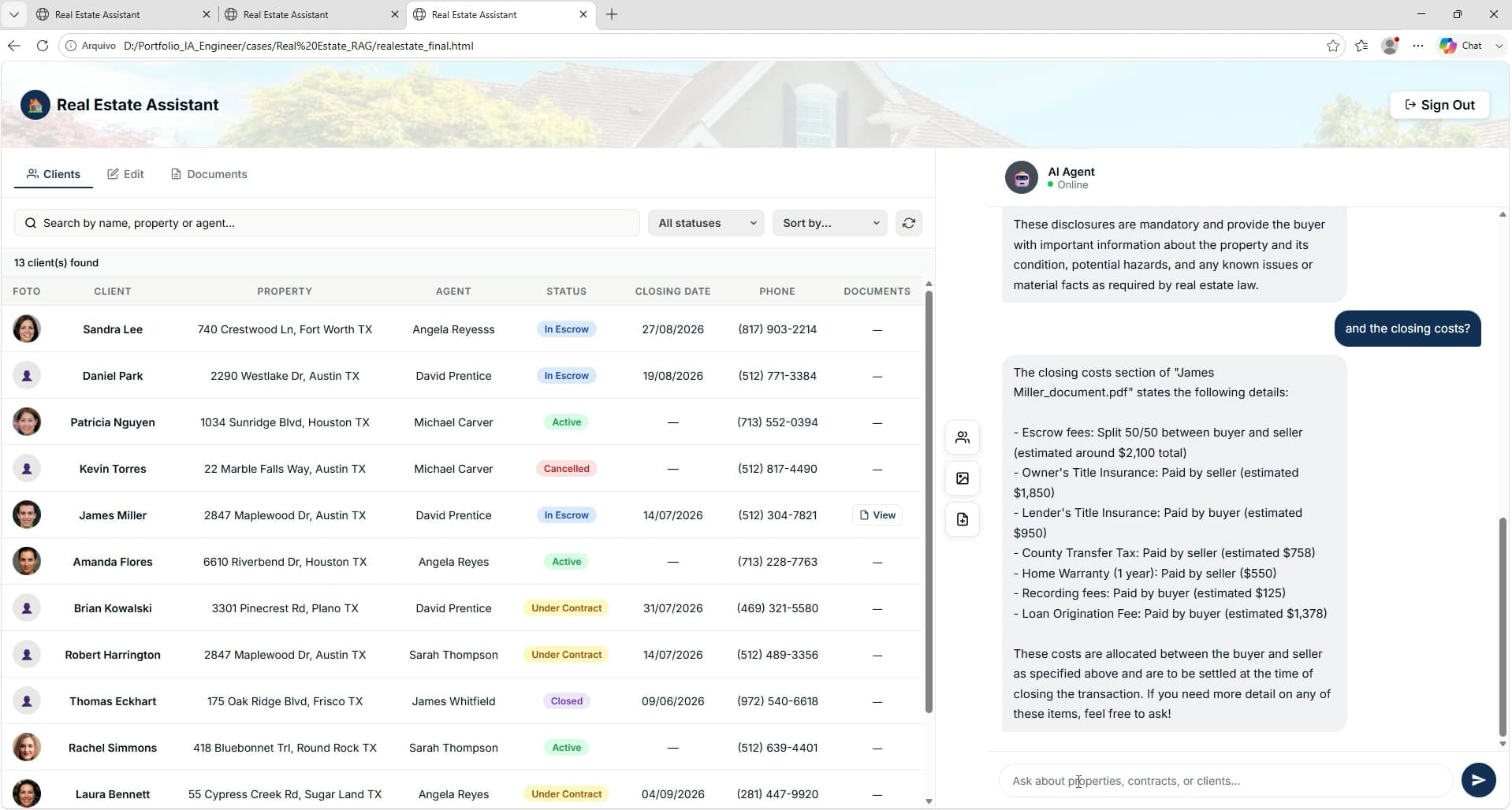1512x810 pixels.
Task: Click Patricia Nguyen's Active status badge
Action: pos(566,422)
